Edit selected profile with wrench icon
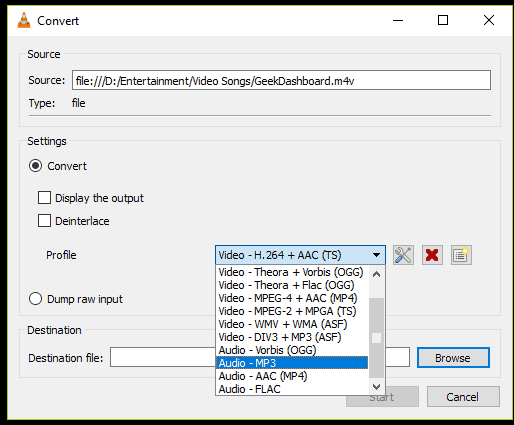The height and width of the screenshot is (425, 514). (403, 255)
